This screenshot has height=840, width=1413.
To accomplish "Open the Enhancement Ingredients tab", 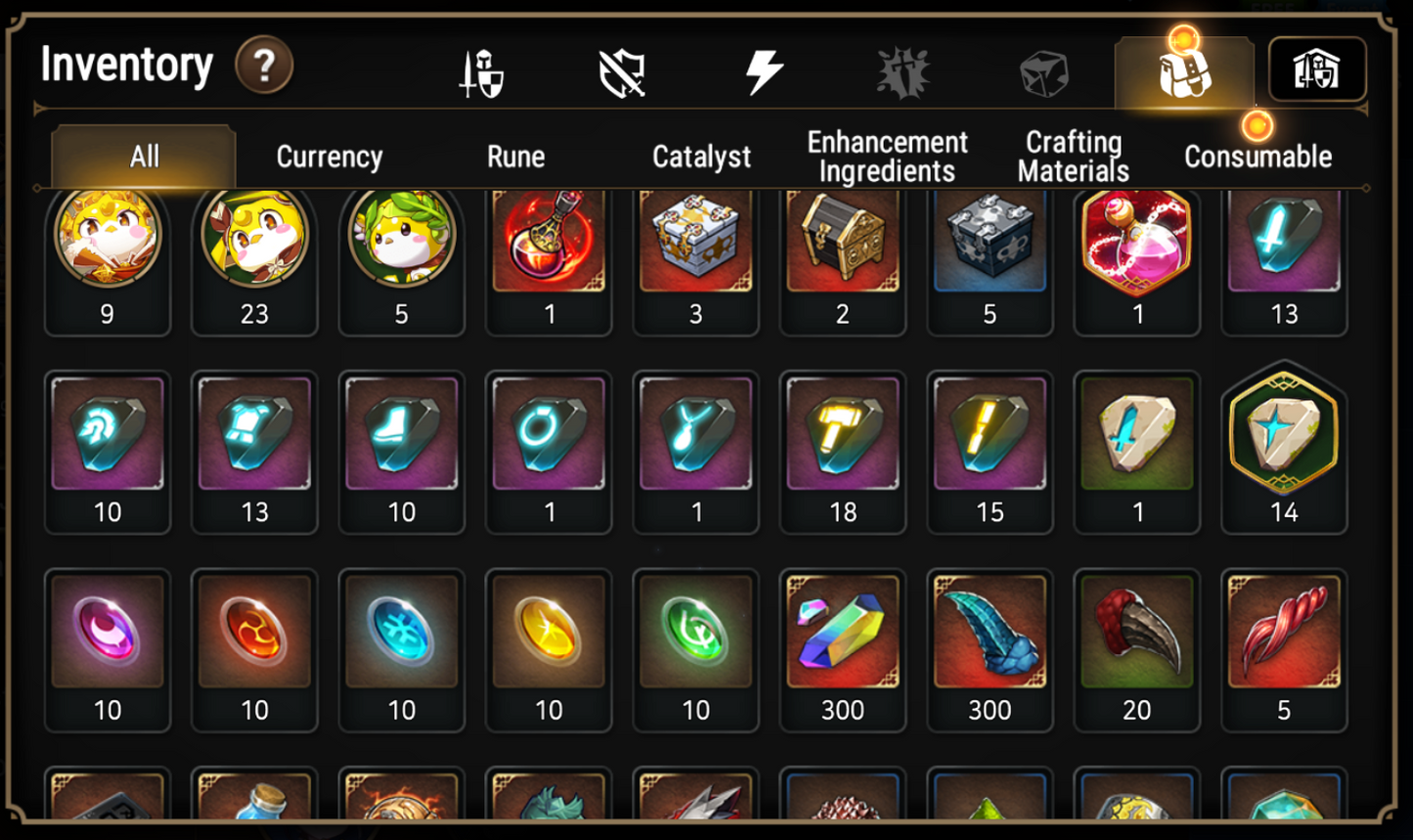I will coord(887,156).
